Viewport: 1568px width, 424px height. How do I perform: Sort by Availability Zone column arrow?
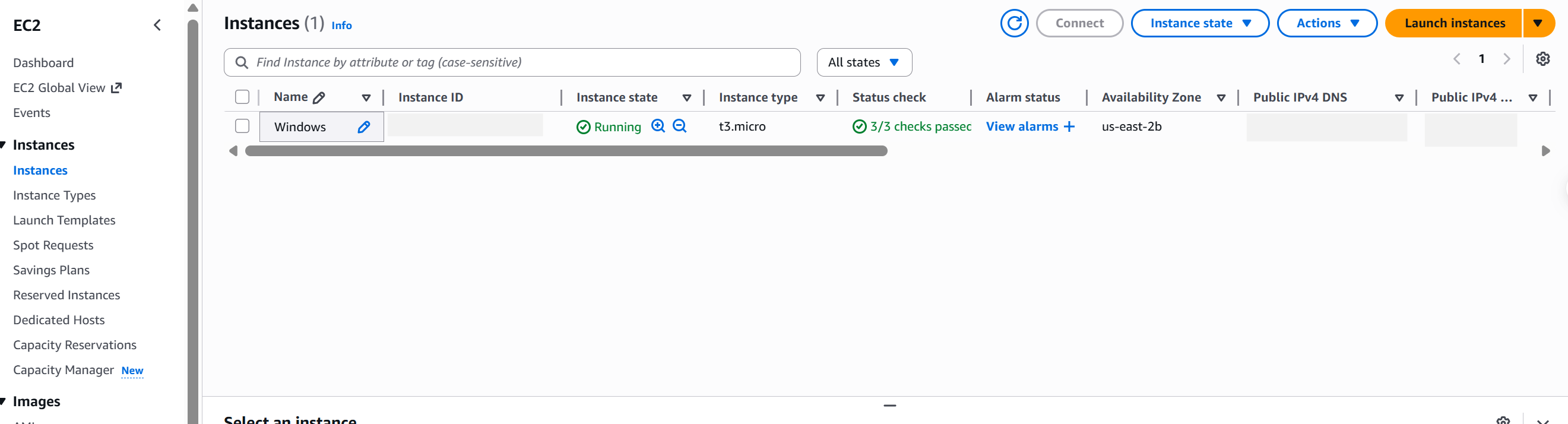[x=1221, y=97]
